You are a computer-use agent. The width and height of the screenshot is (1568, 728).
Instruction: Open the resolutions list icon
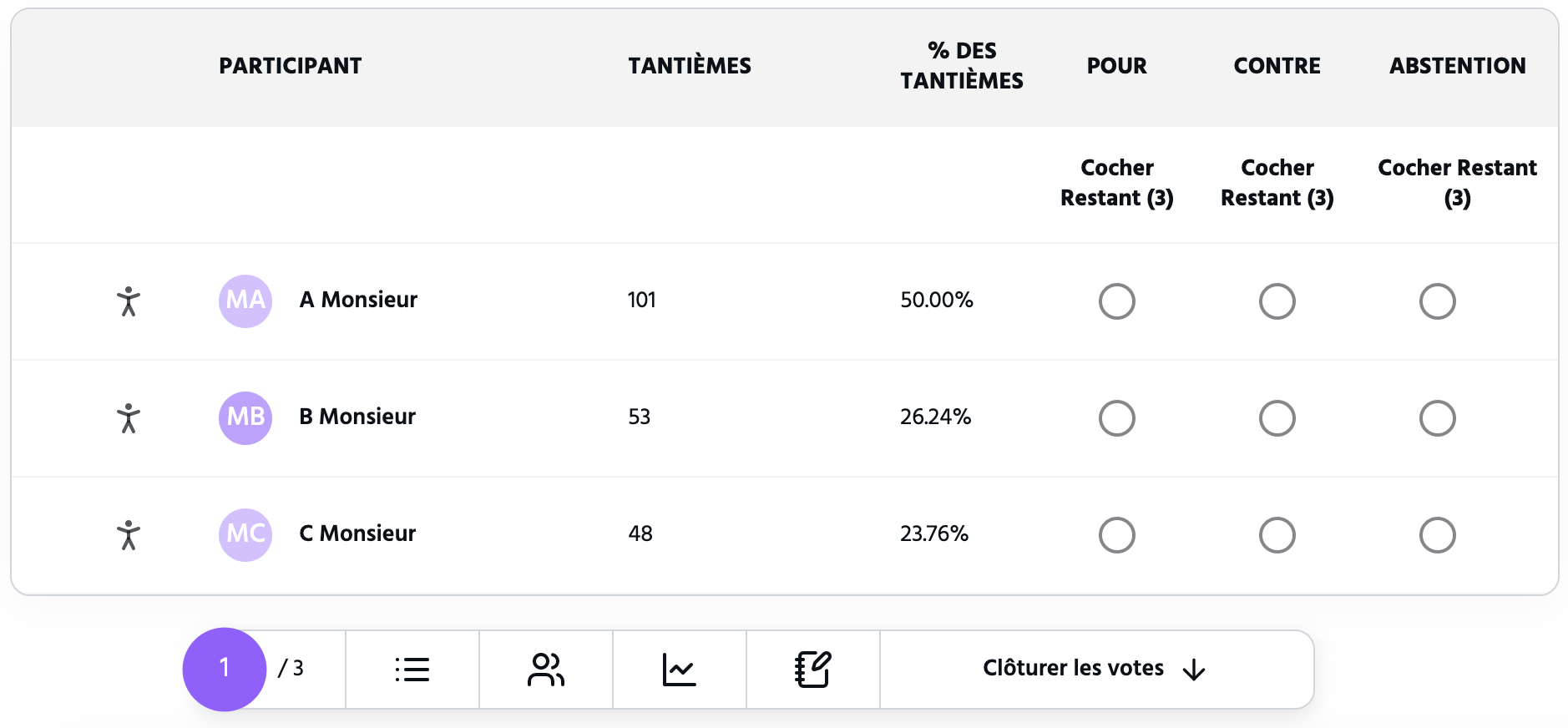coord(412,670)
